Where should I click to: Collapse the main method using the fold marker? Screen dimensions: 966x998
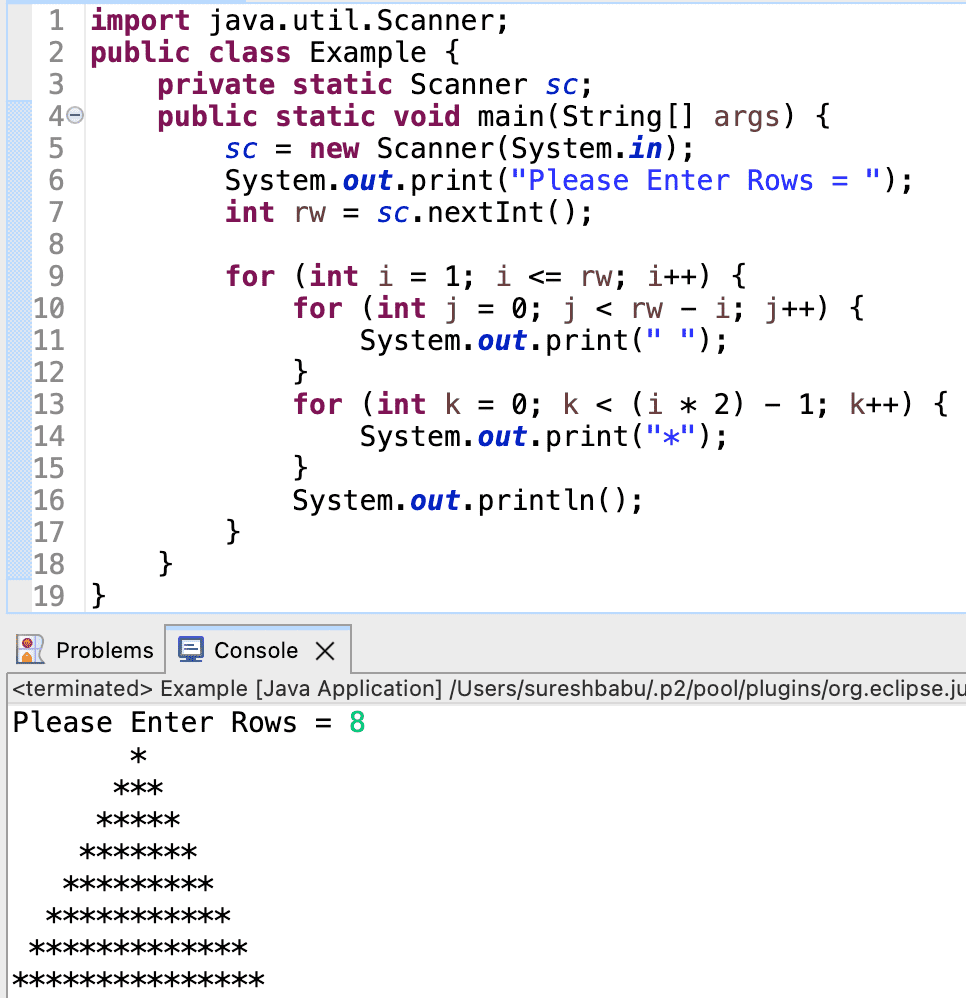72,116
